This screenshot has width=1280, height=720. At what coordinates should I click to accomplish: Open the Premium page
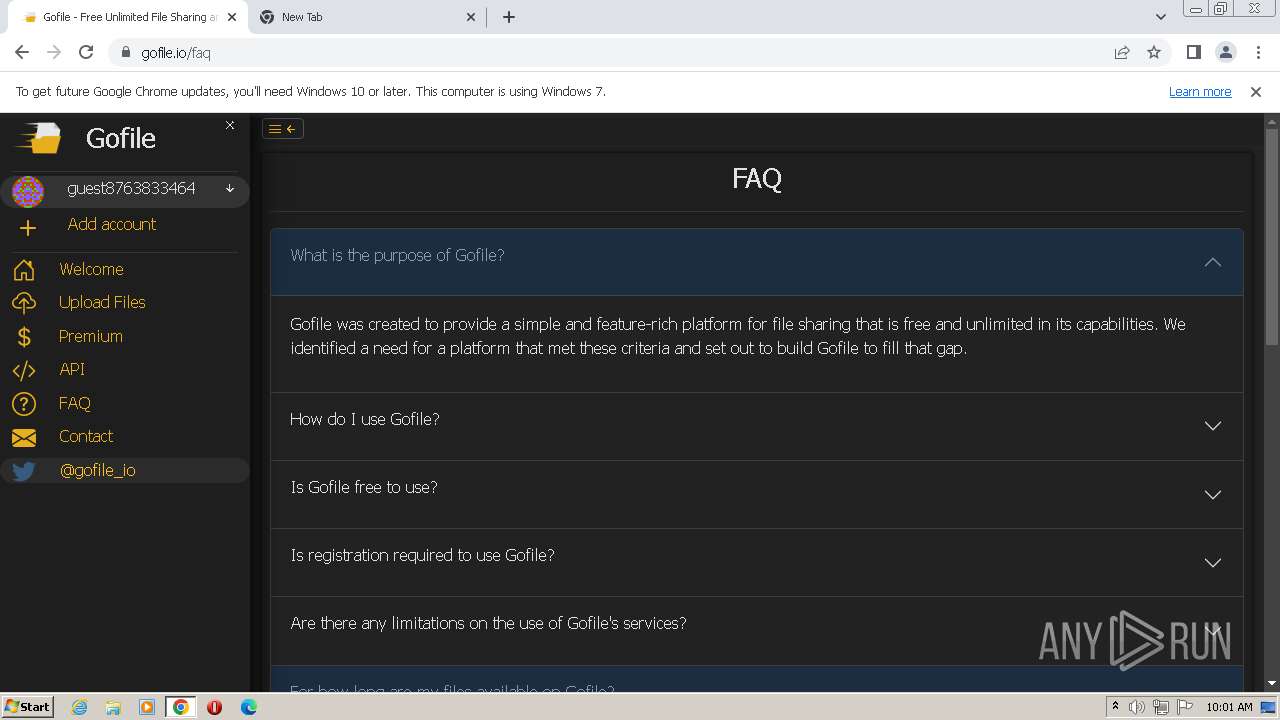91,336
